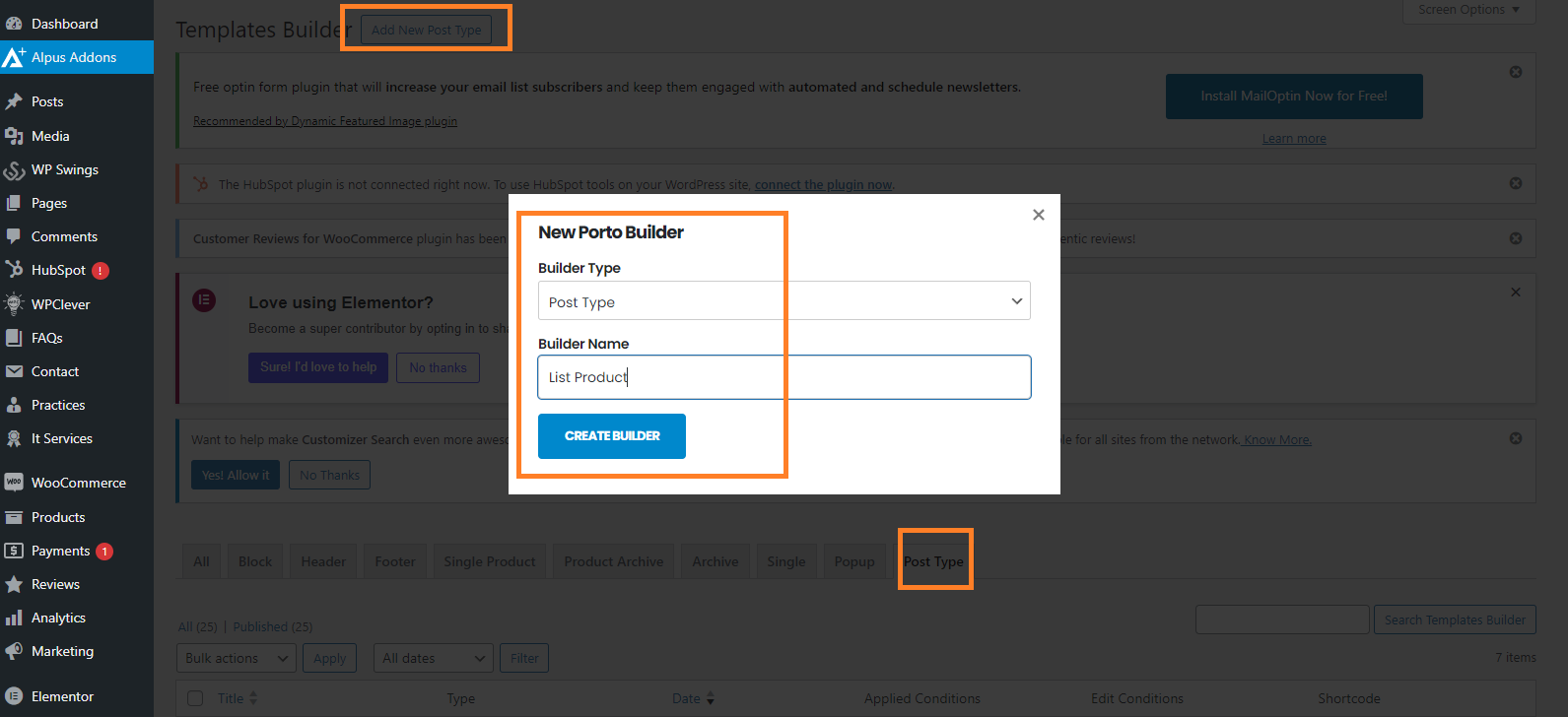Switch to the Block tab
Screen dimensions: 1568x717
255,561
